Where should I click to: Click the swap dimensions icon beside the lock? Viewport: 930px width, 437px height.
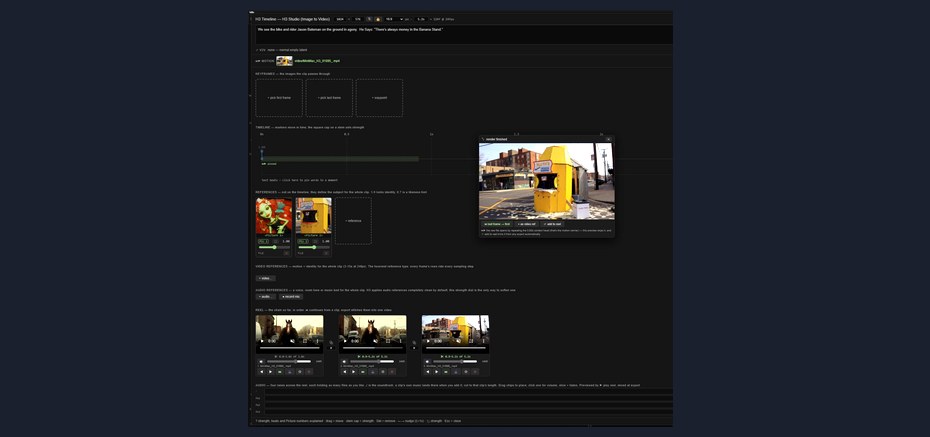click(x=369, y=19)
